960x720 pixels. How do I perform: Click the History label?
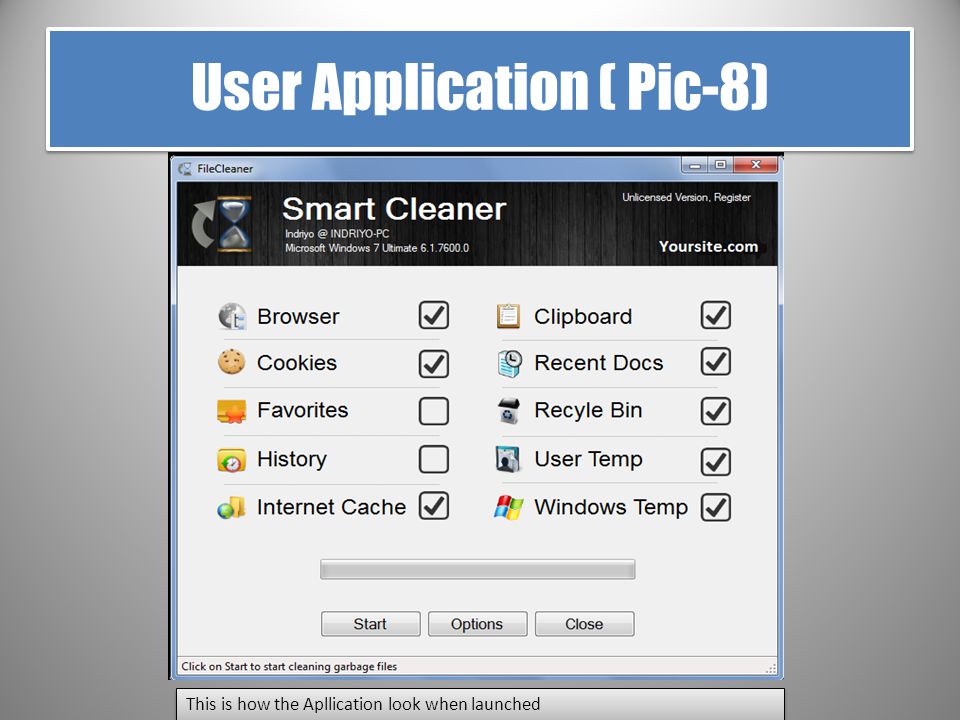click(x=292, y=459)
